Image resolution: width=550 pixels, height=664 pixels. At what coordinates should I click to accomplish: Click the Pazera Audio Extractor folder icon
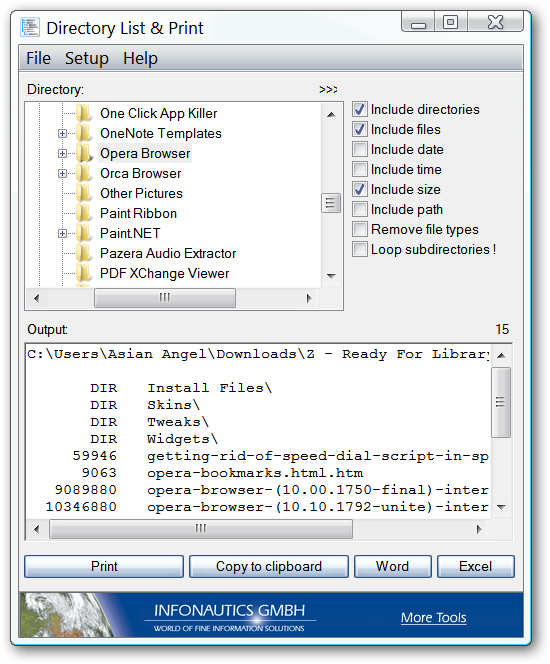coord(84,253)
